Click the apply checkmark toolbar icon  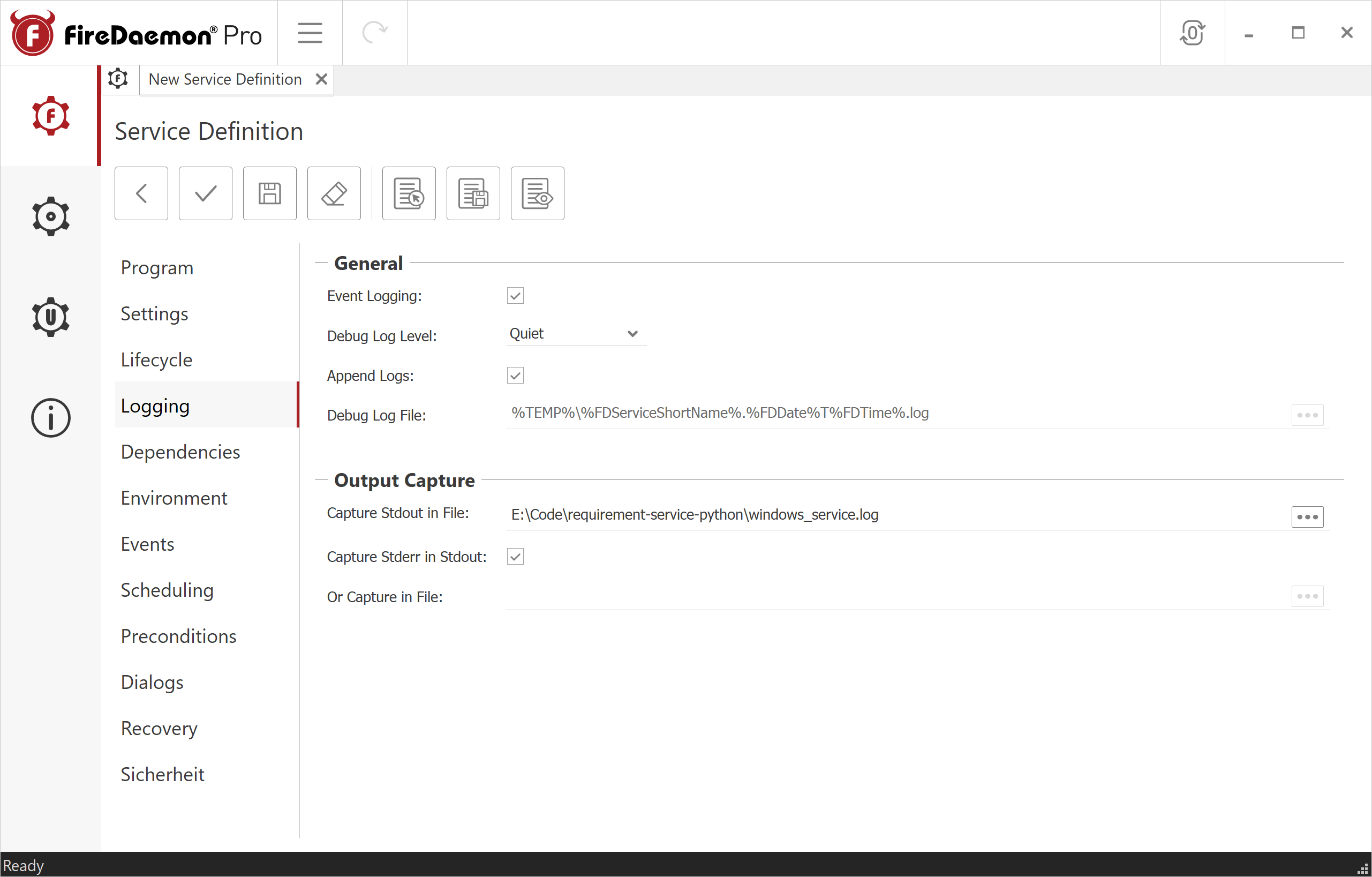pos(205,194)
